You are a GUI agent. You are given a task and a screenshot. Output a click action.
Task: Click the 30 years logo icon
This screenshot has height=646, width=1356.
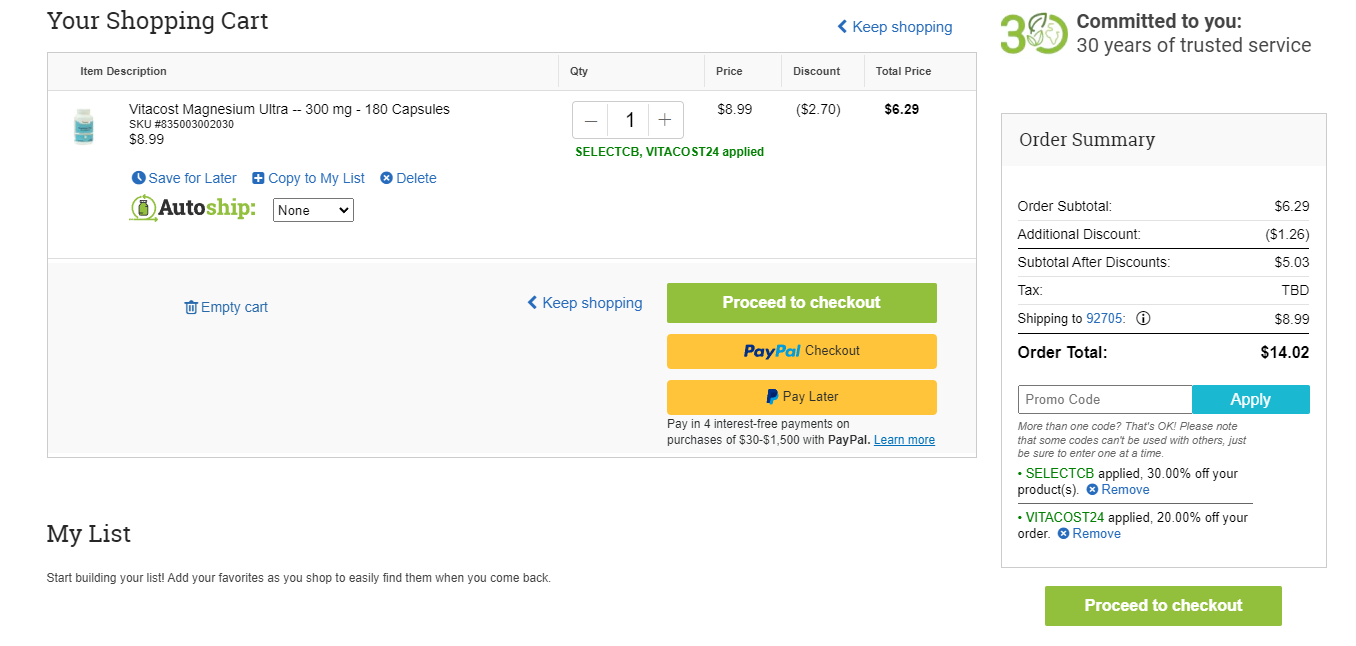(1034, 33)
